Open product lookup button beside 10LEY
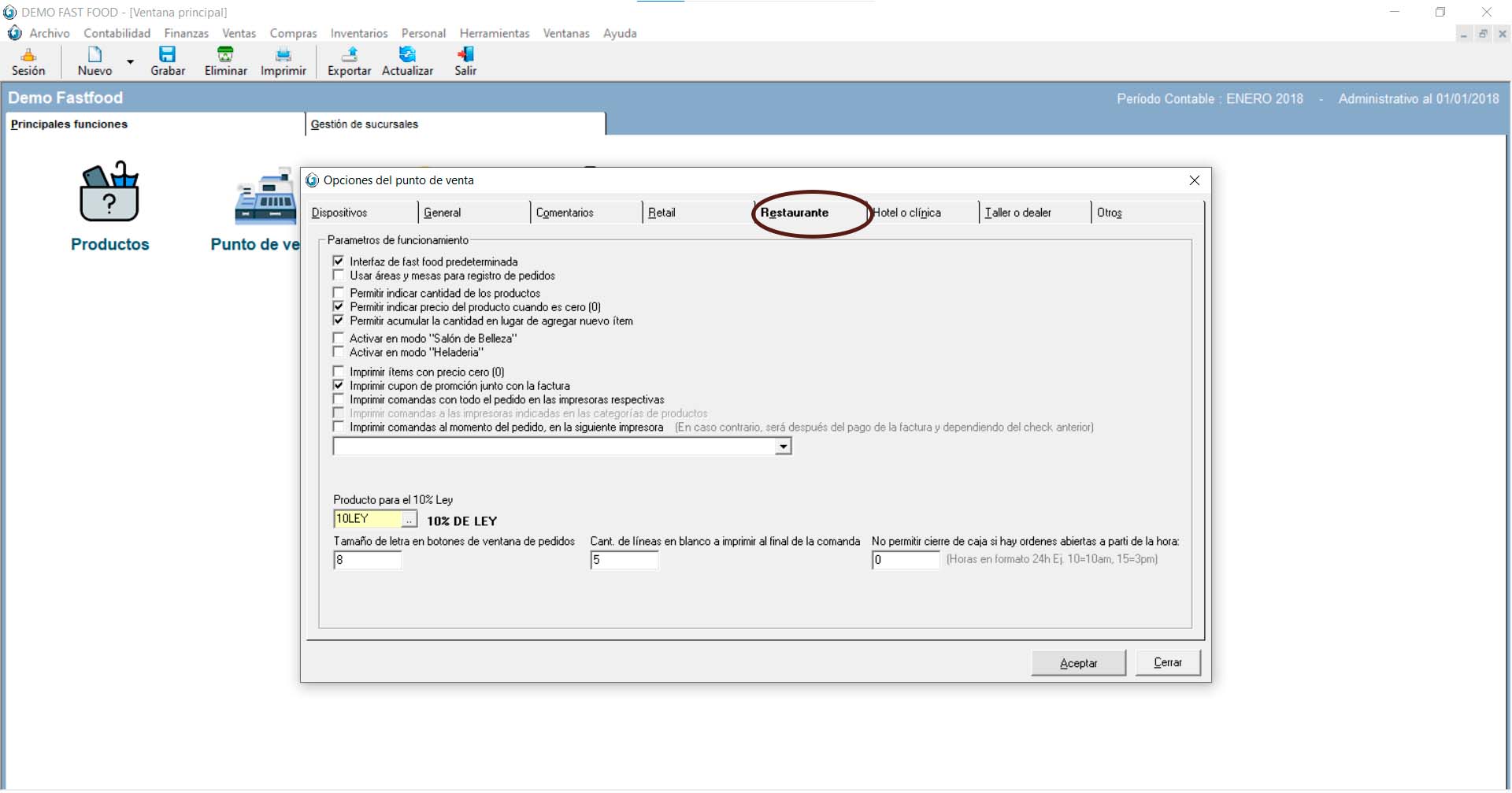Image resolution: width=1512 pixels, height=793 pixels. [x=409, y=520]
